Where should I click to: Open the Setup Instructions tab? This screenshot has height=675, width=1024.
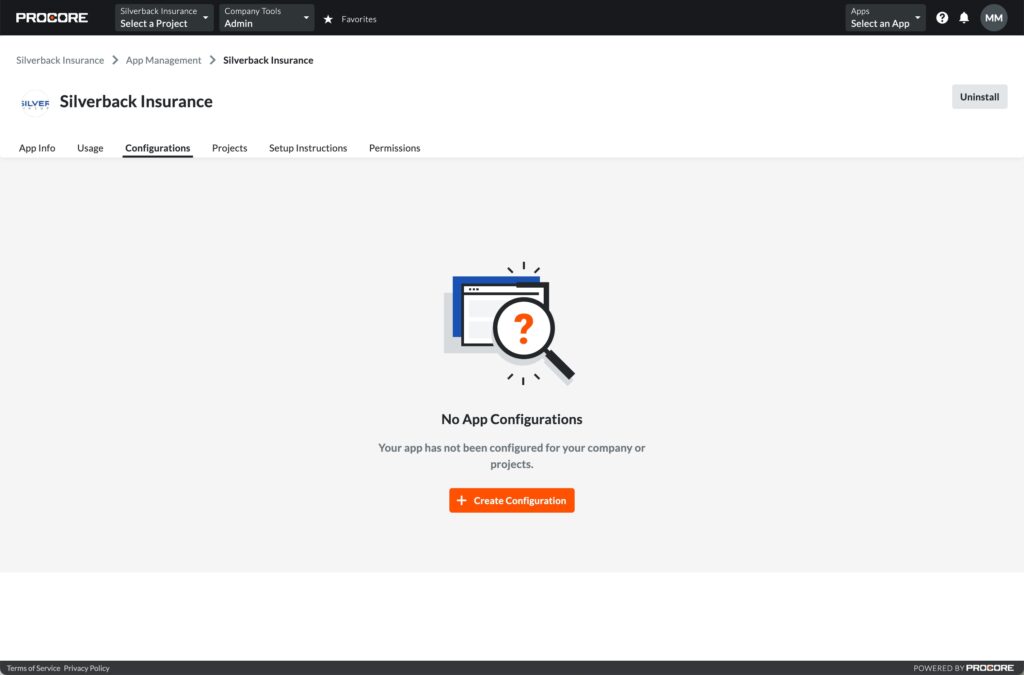(x=308, y=148)
